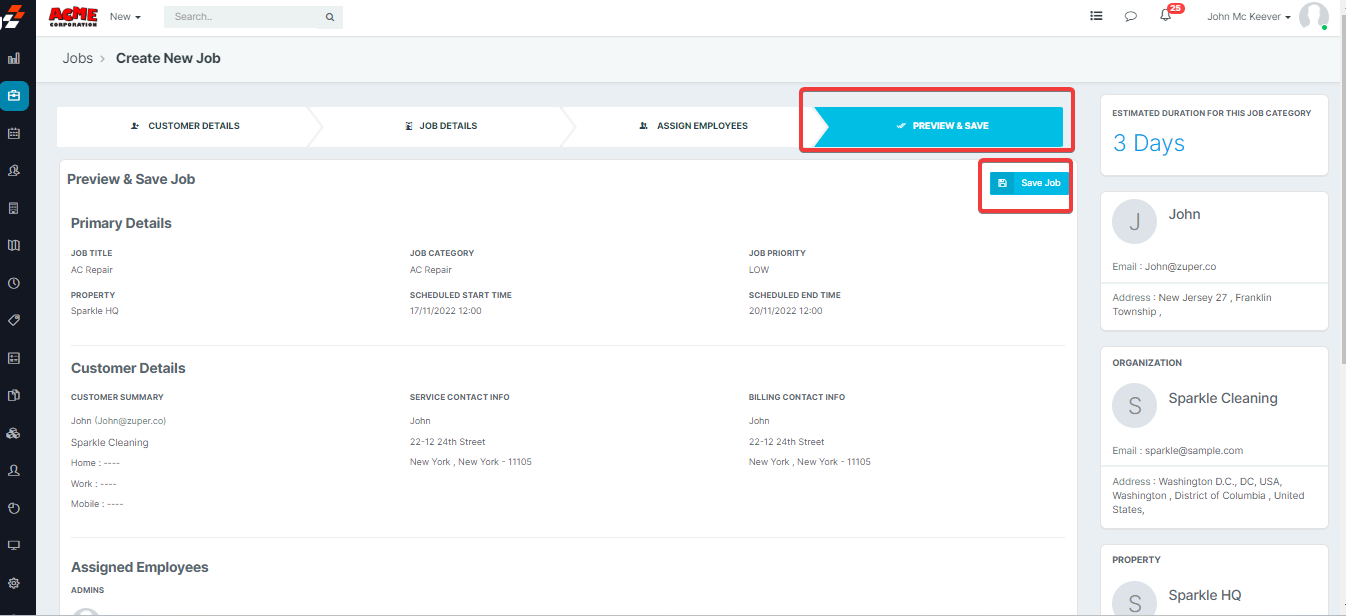The image size is (1346, 616).
Task: Click the John customer avatar circle
Action: coord(1134,222)
